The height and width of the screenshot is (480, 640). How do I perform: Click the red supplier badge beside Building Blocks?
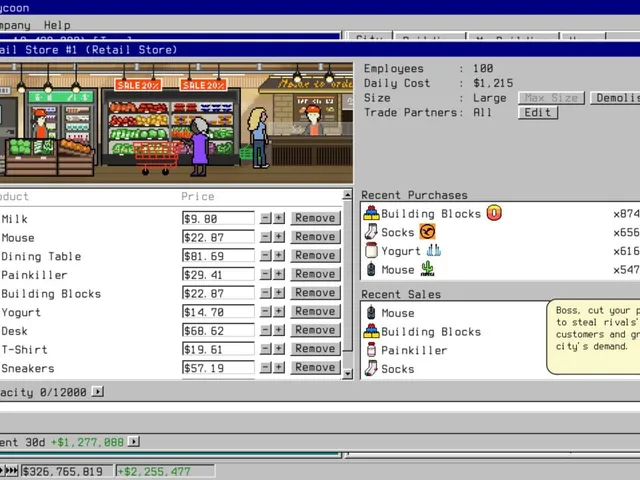pos(494,213)
